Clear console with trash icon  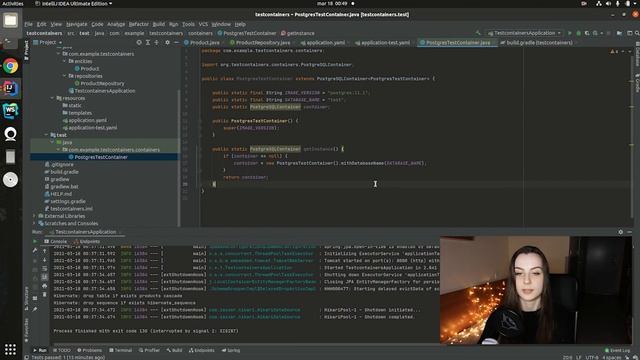(x=44, y=294)
